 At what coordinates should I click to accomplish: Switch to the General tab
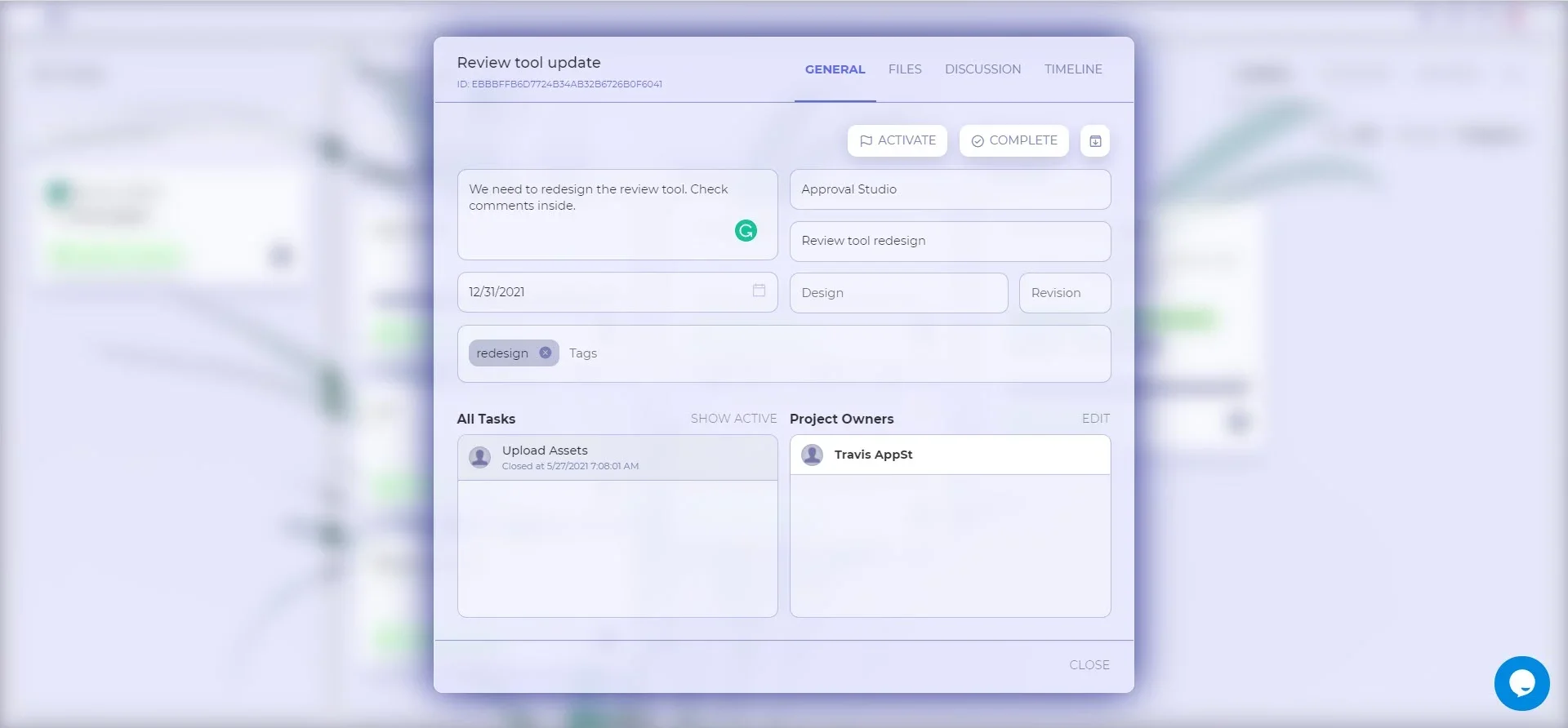[835, 69]
